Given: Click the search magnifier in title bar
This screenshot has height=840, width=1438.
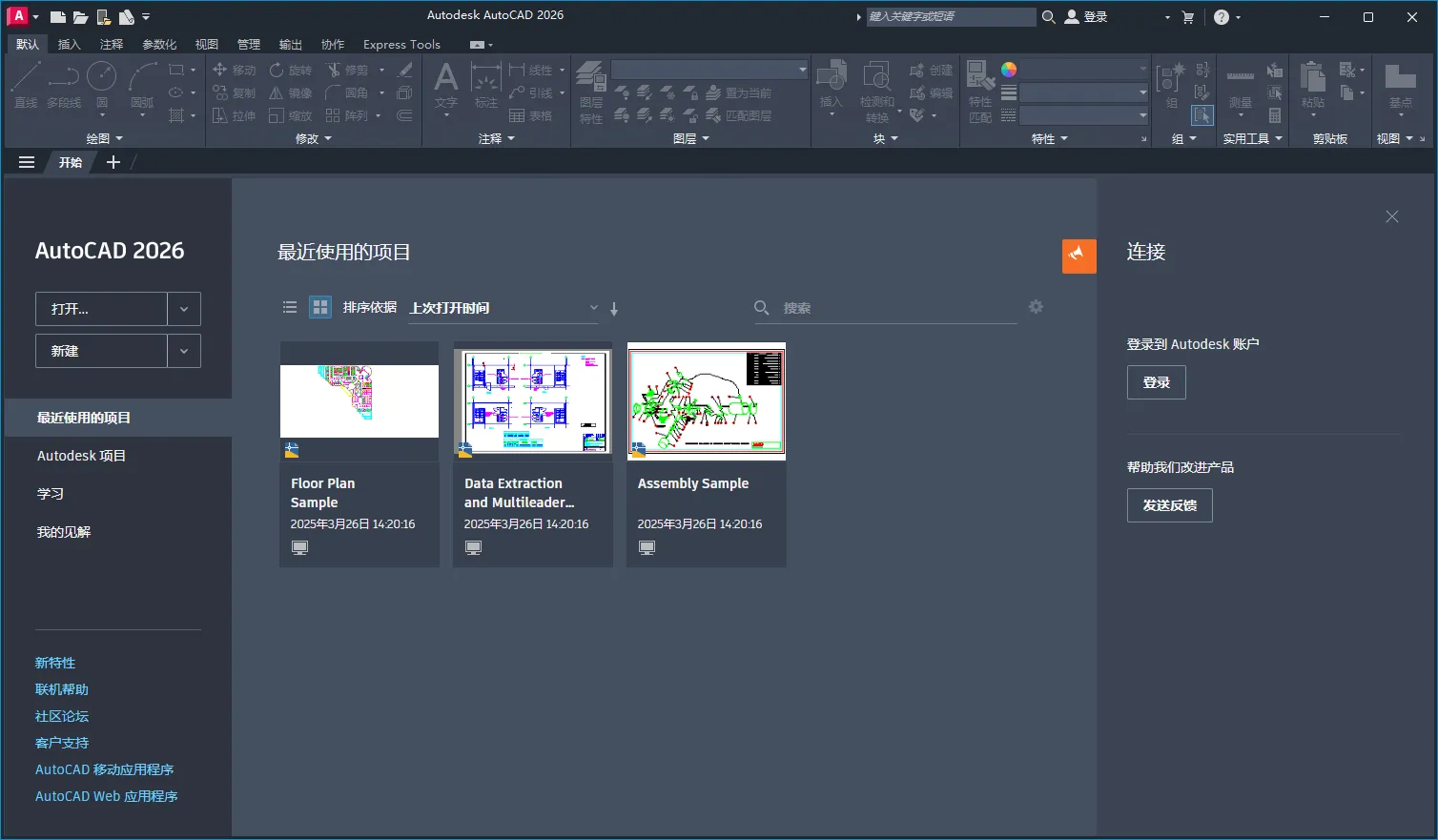Looking at the screenshot, I should [x=1048, y=17].
